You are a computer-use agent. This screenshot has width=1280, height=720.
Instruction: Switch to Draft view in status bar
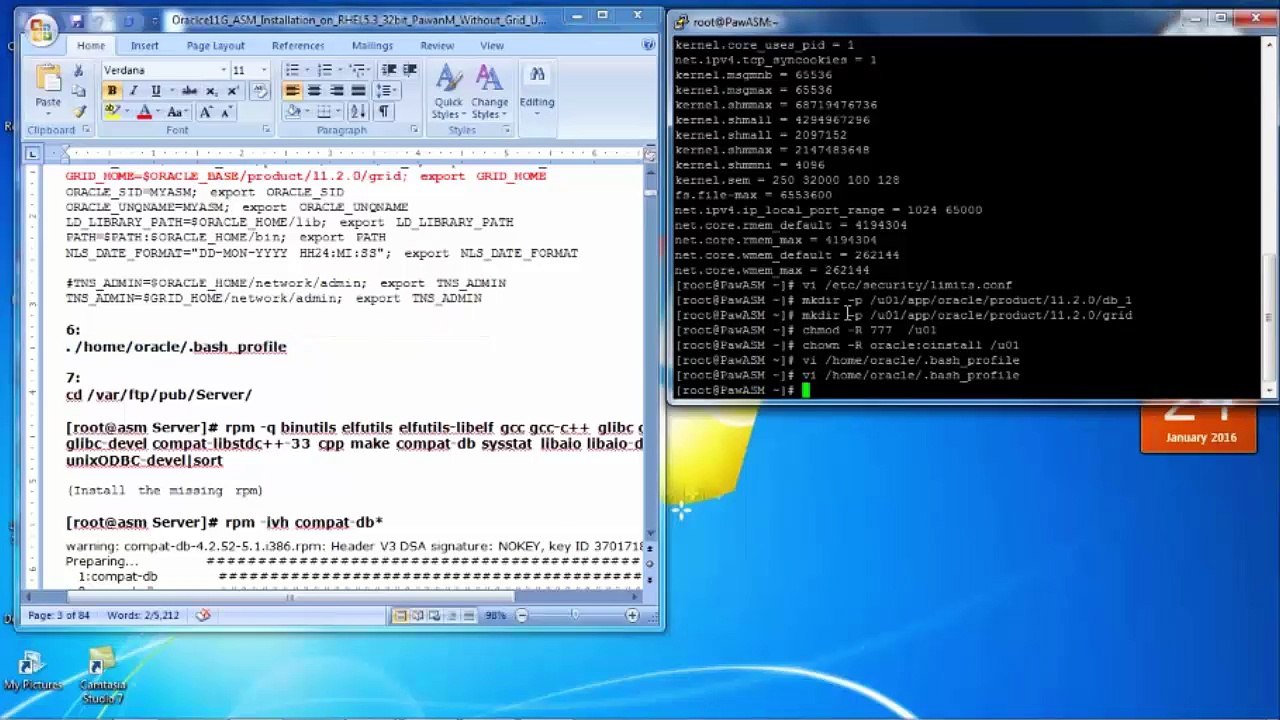tap(471, 615)
